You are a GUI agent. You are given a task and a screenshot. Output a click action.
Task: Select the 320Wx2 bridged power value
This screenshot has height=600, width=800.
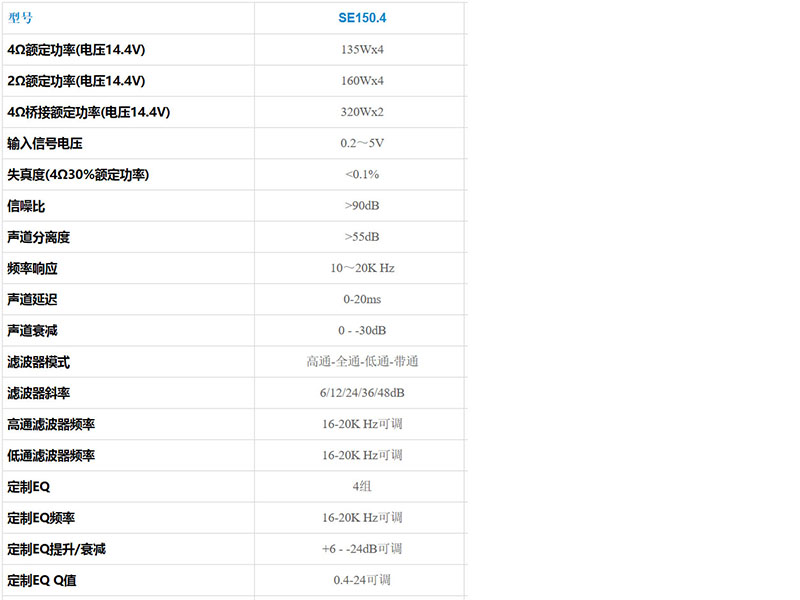pos(362,112)
